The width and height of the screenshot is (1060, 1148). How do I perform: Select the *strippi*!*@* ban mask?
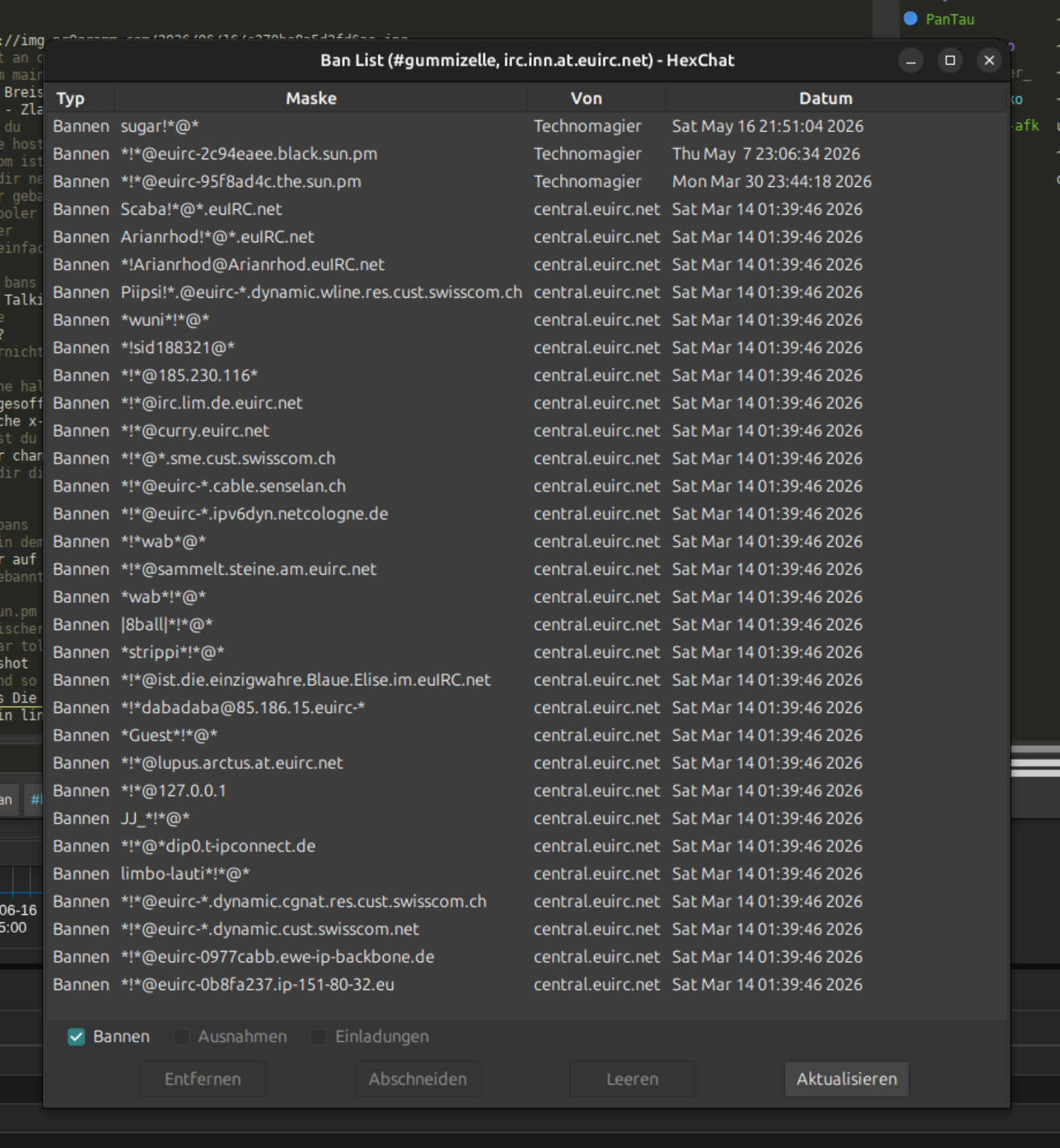pyautogui.click(x=172, y=652)
